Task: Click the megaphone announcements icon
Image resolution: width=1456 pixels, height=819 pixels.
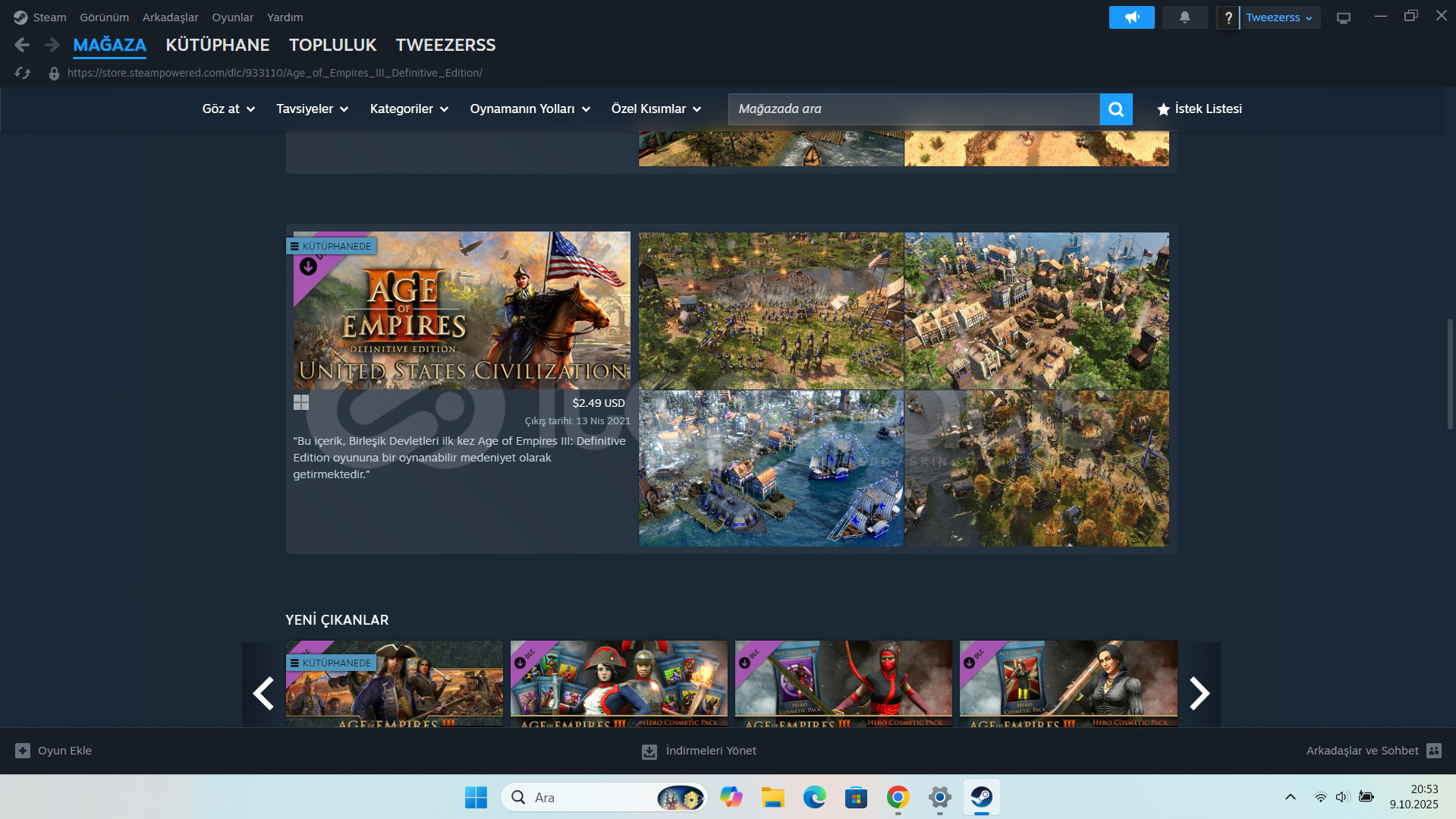Action: [x=1131, y=17]
